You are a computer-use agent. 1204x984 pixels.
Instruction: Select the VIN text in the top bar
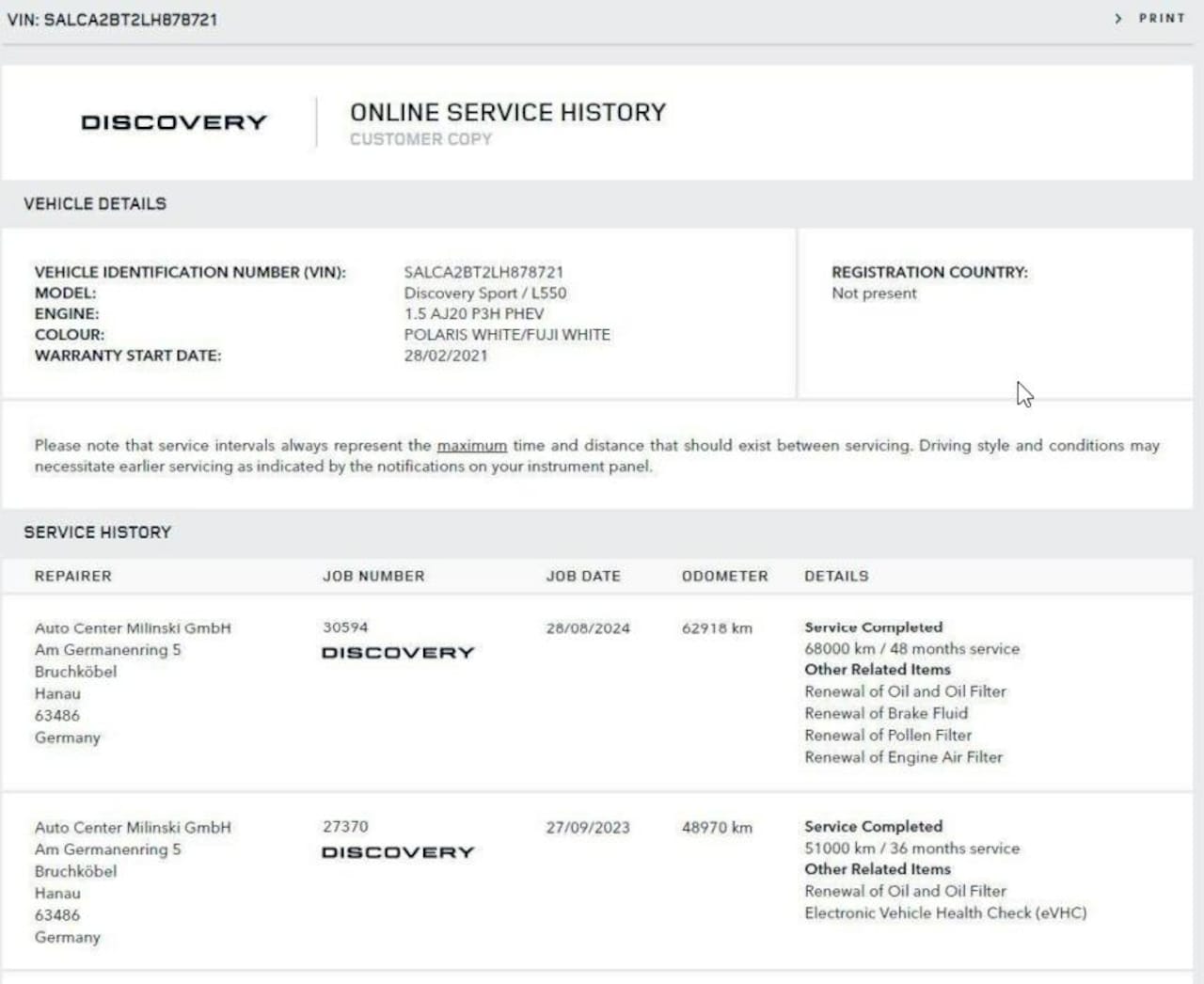coord(112,19)
